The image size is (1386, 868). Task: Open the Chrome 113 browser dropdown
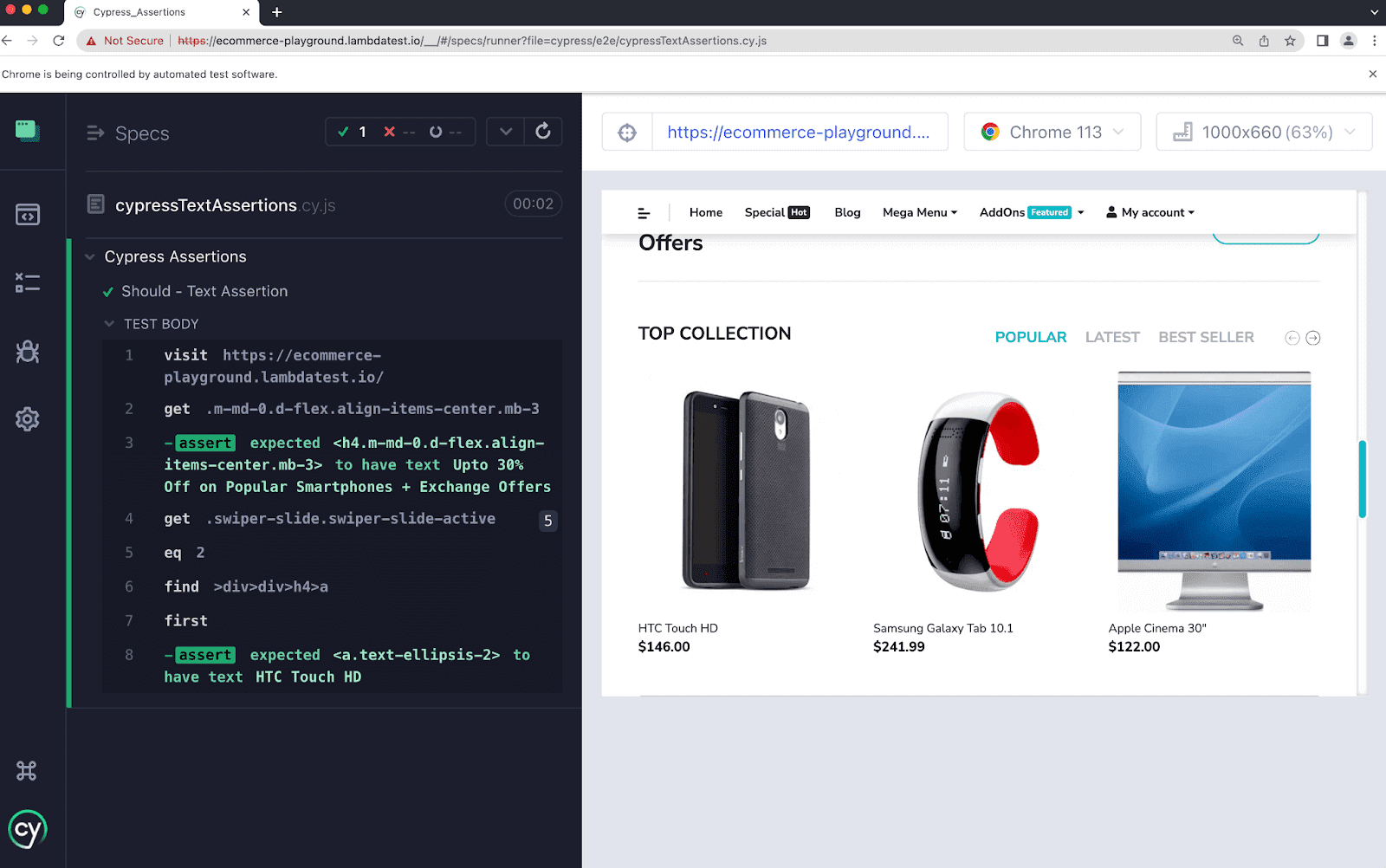click(x=1052, y=132)
